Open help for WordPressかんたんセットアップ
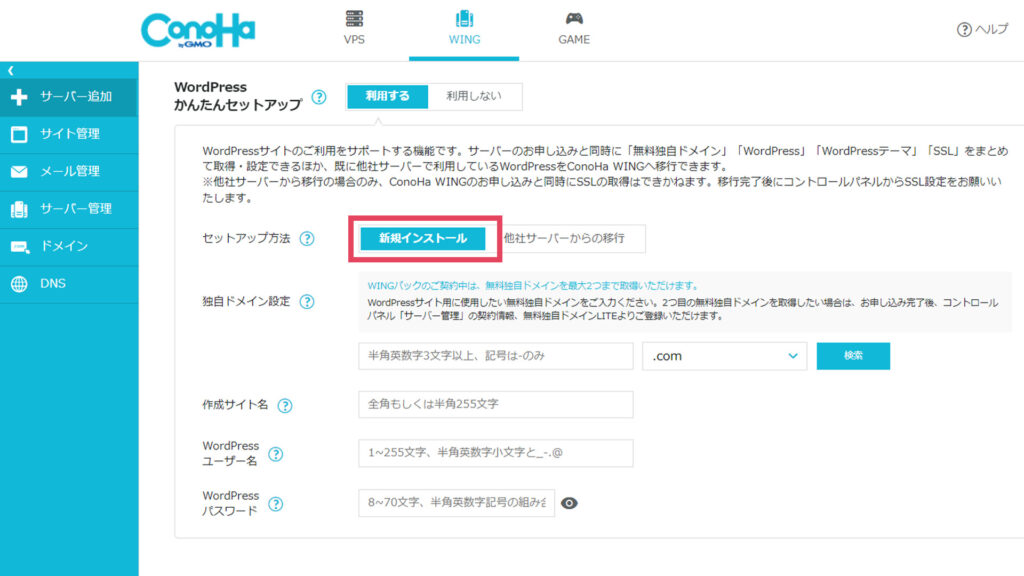Image resolution: width=1024 pixels, height=576 pixels. (319, 97)
